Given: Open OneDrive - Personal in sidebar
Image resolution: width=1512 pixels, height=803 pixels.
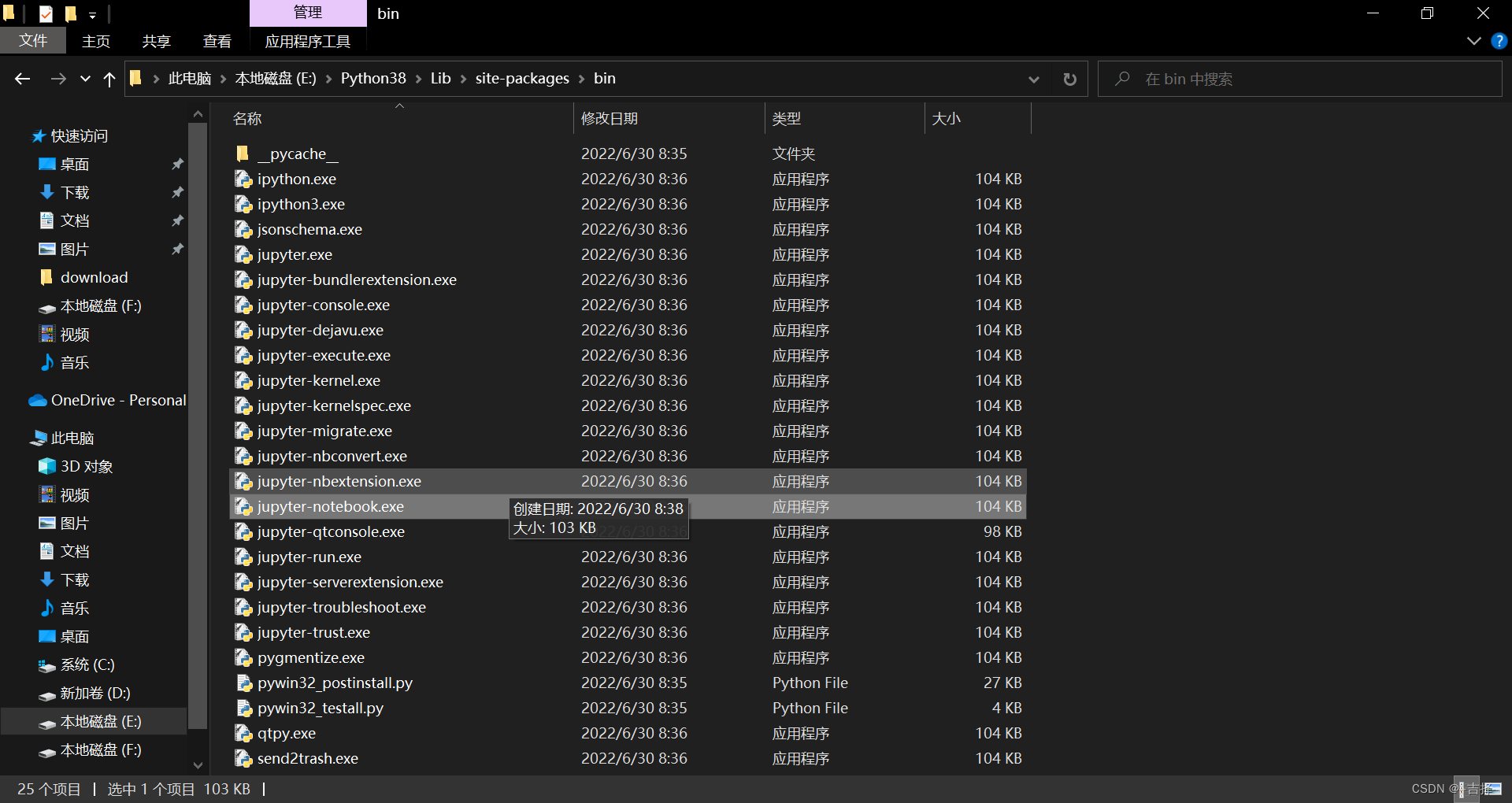Looking at the screenshot, I should 118,400.
